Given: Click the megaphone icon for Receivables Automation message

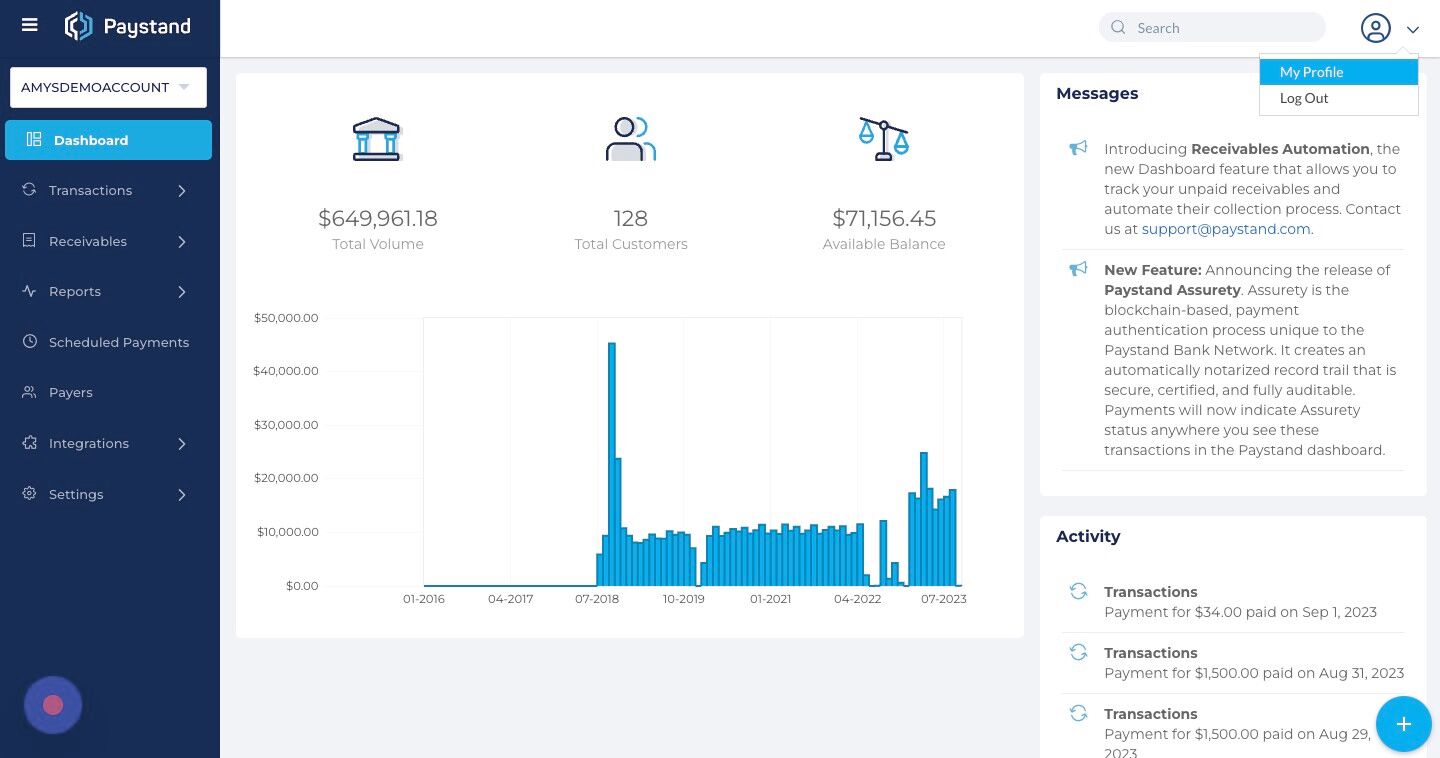Looking at the screenshot, I should pyautogui.click(x=1078, y=148).
